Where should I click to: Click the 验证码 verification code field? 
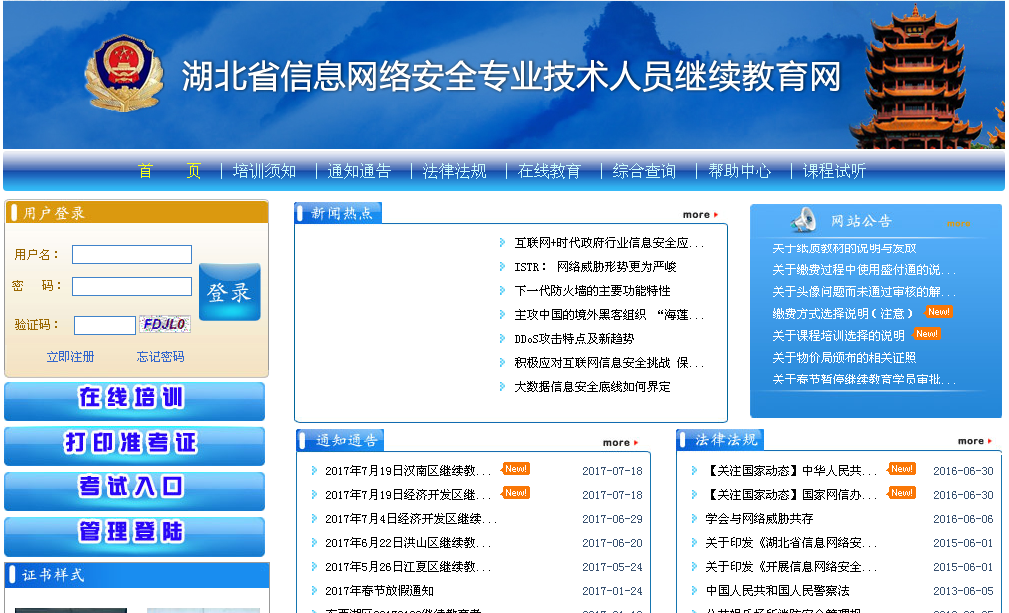point(104,325)
